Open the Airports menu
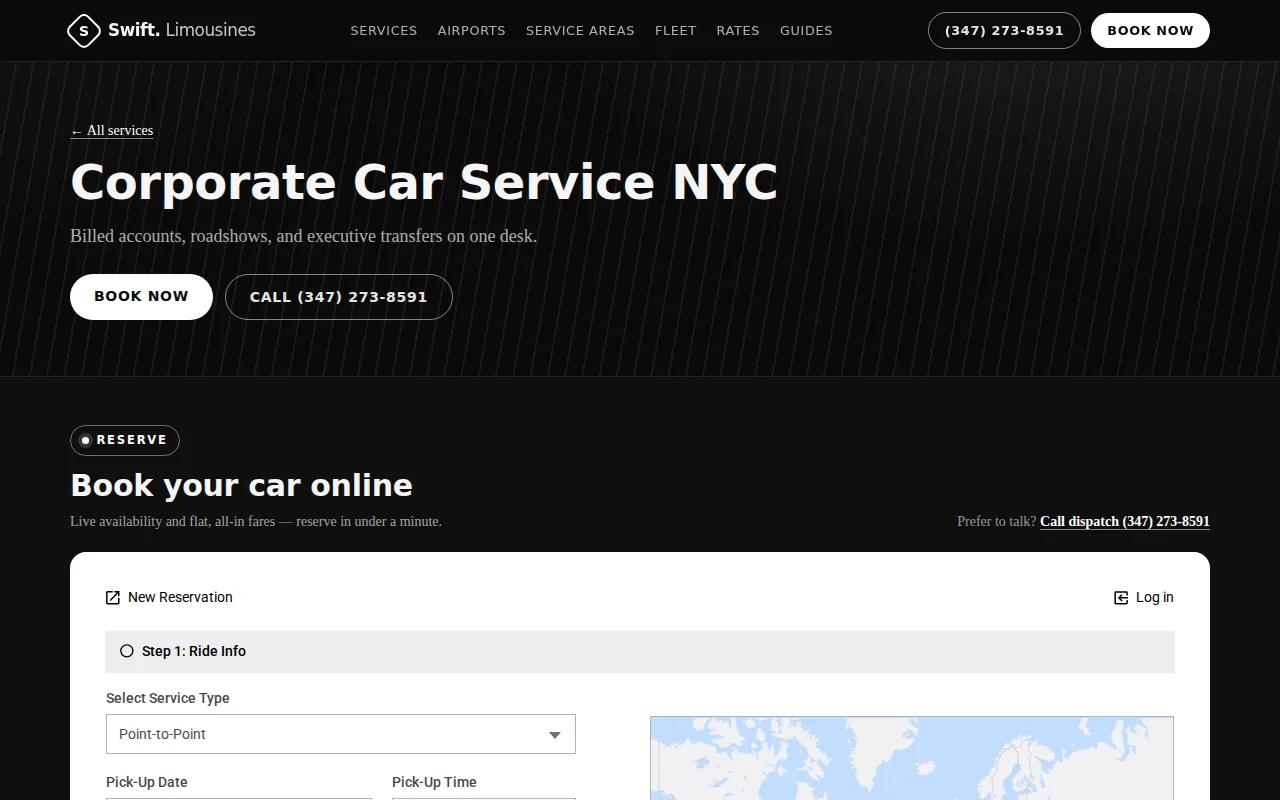Image resolution: width=1280 pixels, height=800 pixels. [x=471, y=31]
